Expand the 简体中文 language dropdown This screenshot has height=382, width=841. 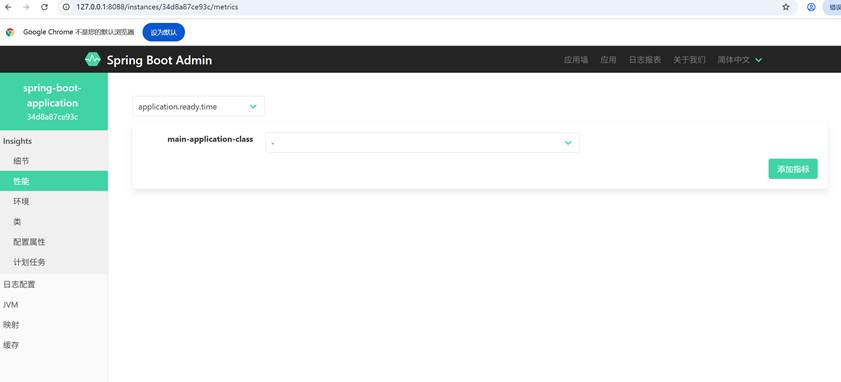coord(740,60)
